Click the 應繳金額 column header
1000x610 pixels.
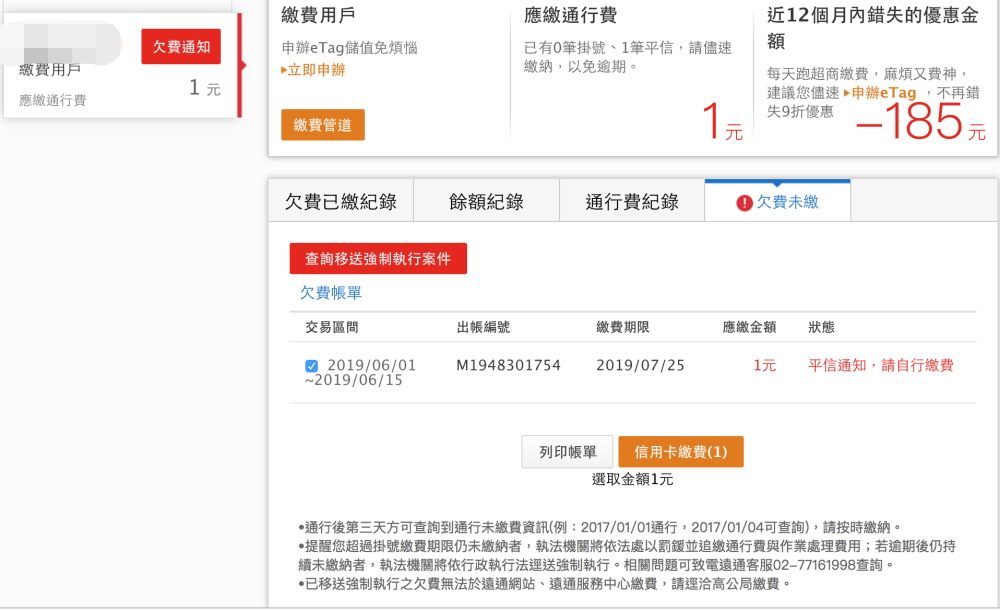(x=749, y=327)
